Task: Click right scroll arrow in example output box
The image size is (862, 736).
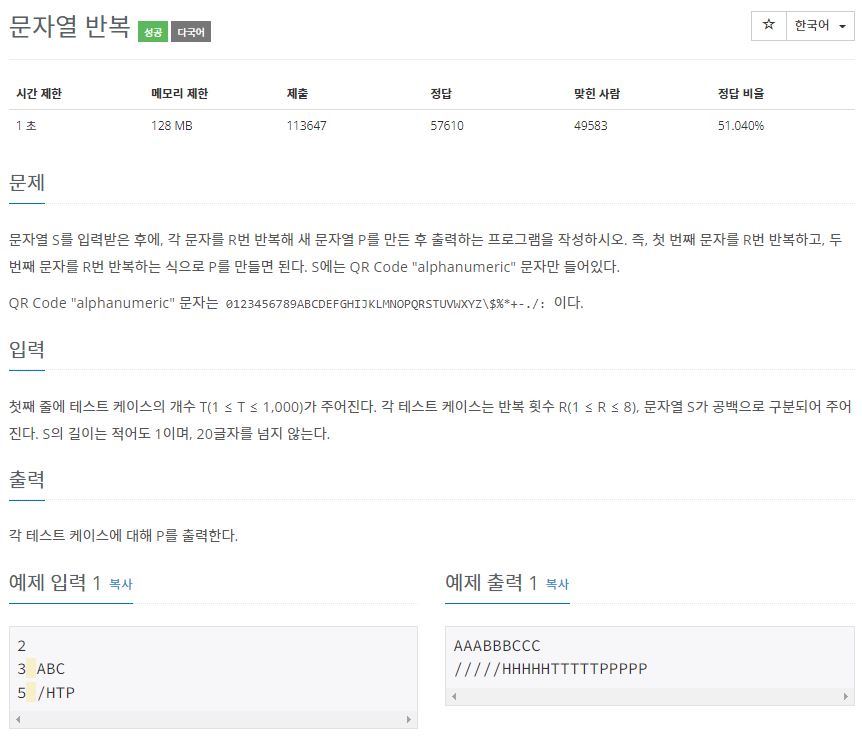Action: [846, 696]
